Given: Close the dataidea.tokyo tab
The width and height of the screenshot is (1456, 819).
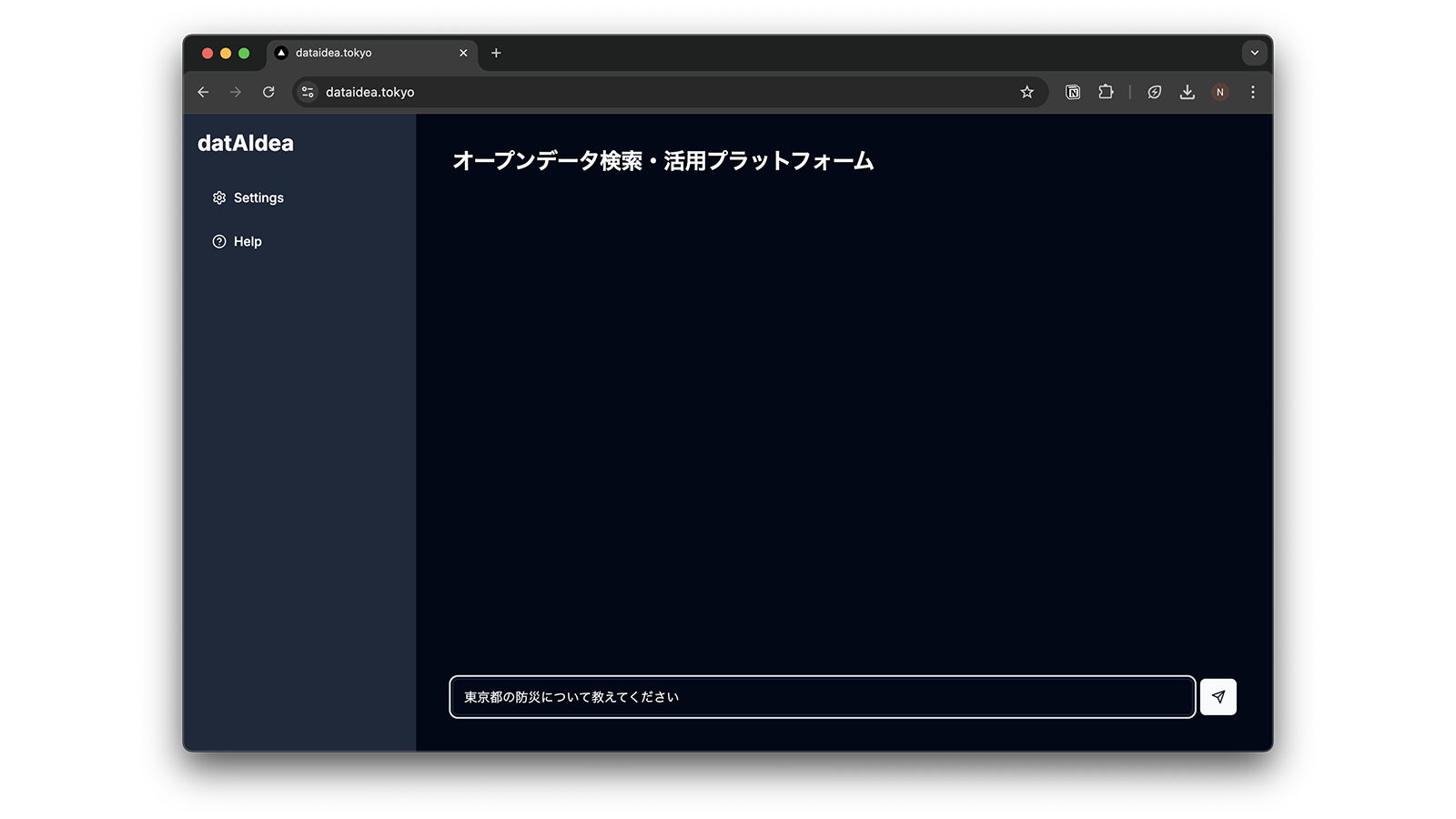Looking at the screenshot, I should pos(463,53).
